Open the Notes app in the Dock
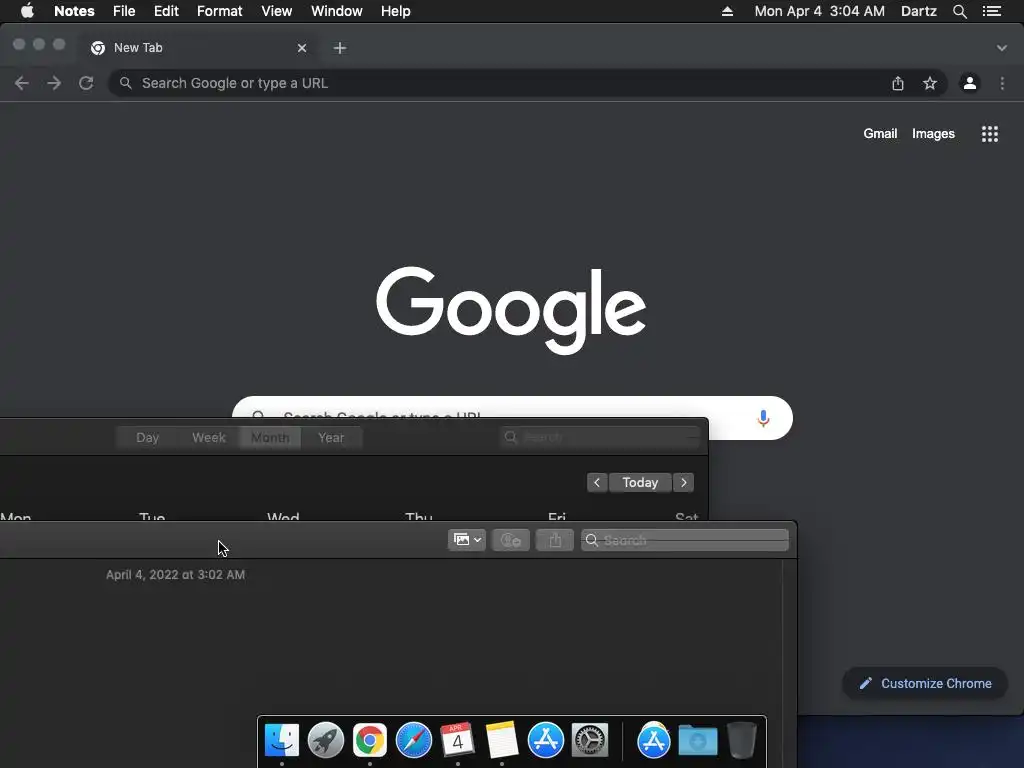1024x768 pixels. pyautogui.click(x=502, y=740)
